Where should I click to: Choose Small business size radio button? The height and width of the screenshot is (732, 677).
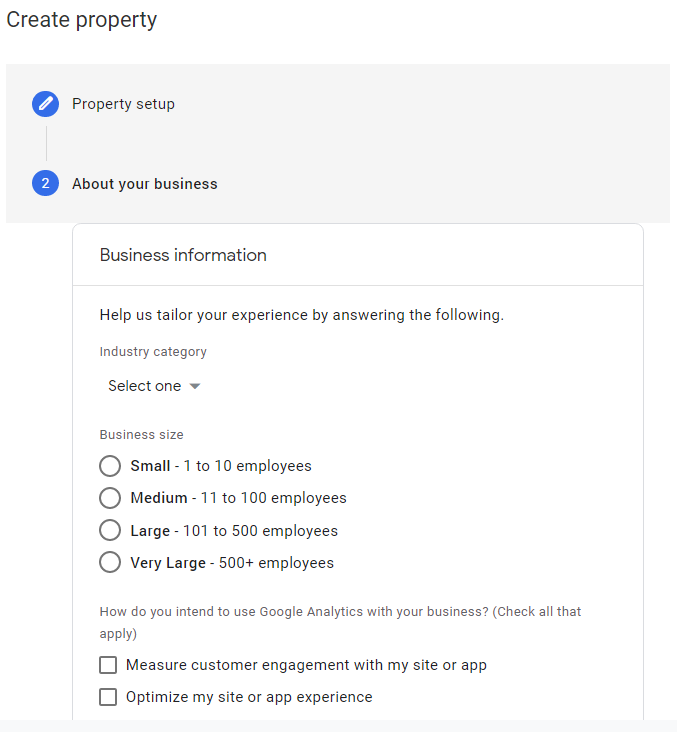coord(110,466)
